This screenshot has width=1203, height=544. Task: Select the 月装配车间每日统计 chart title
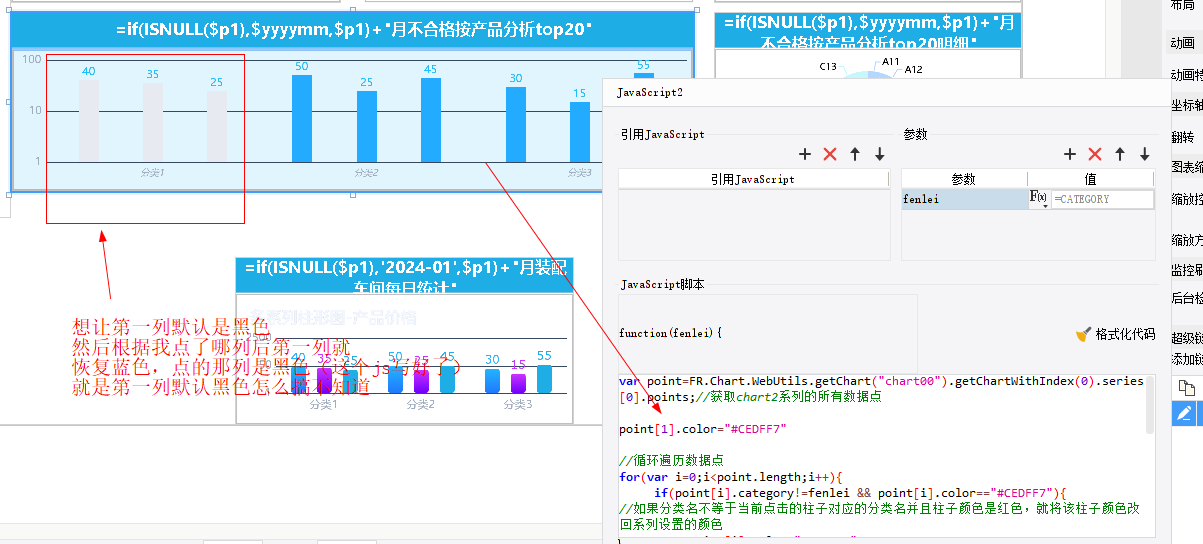tap(404, 276)
